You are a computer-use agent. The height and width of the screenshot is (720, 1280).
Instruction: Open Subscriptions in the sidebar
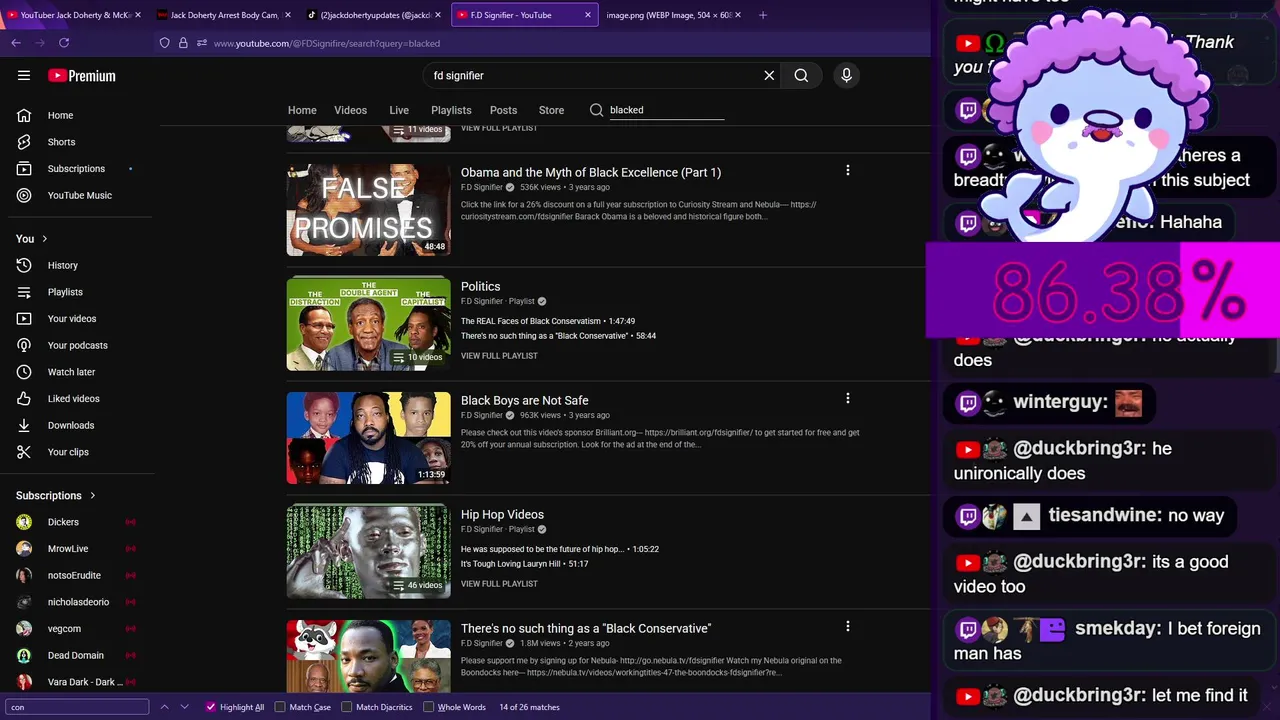tap(76, 169)
